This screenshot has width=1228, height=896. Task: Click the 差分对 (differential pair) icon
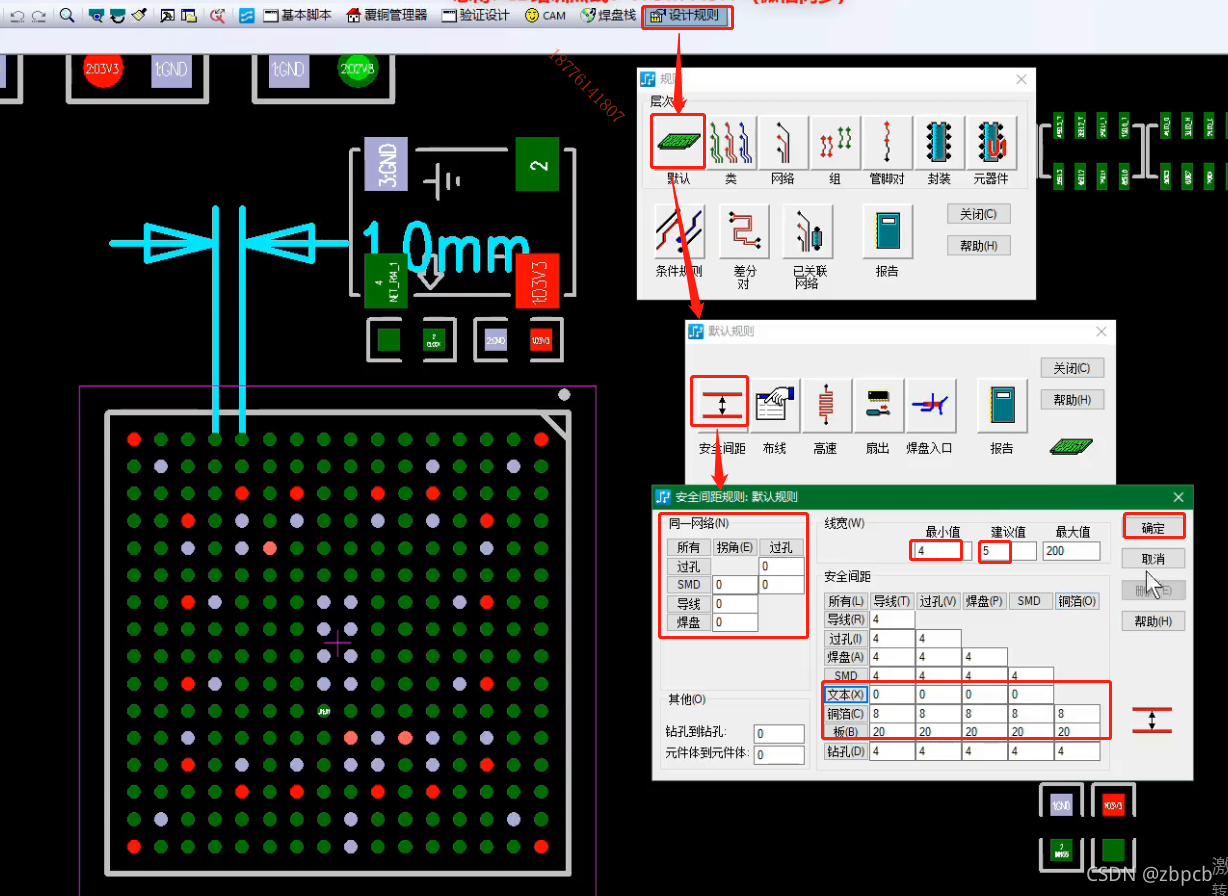pyautogui.click(x=743, y=232)
